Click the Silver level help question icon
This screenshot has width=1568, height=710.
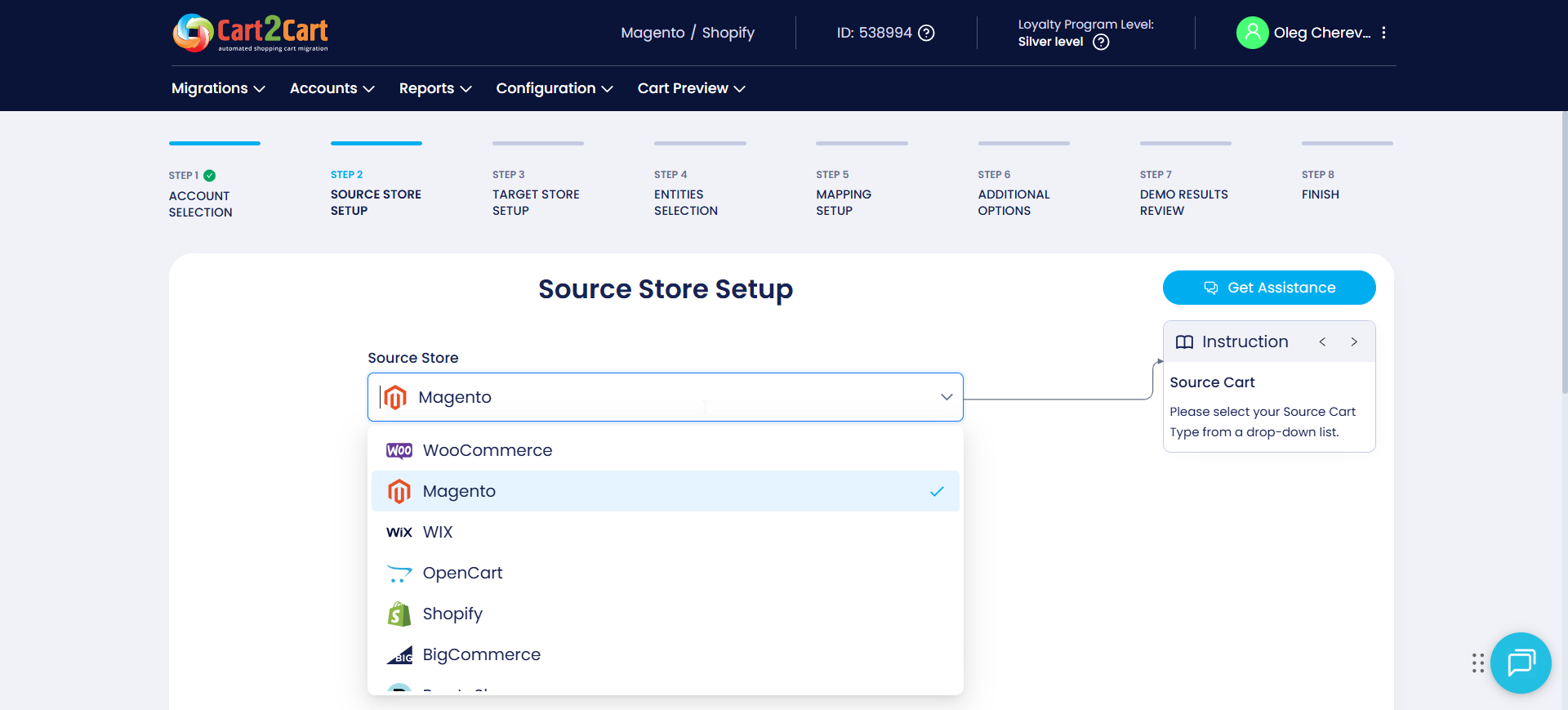[x=1101, y=42]
